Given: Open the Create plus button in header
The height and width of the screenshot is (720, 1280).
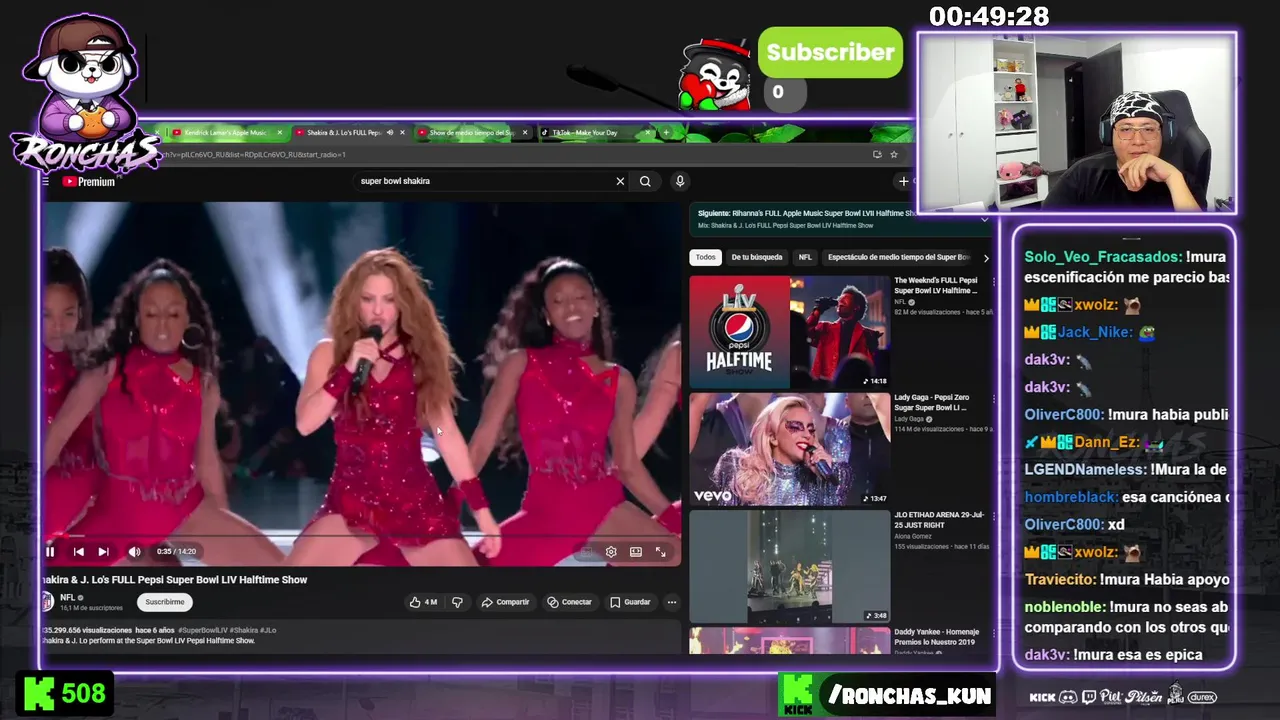Looking at the screenshot, I should coord(903,181).
